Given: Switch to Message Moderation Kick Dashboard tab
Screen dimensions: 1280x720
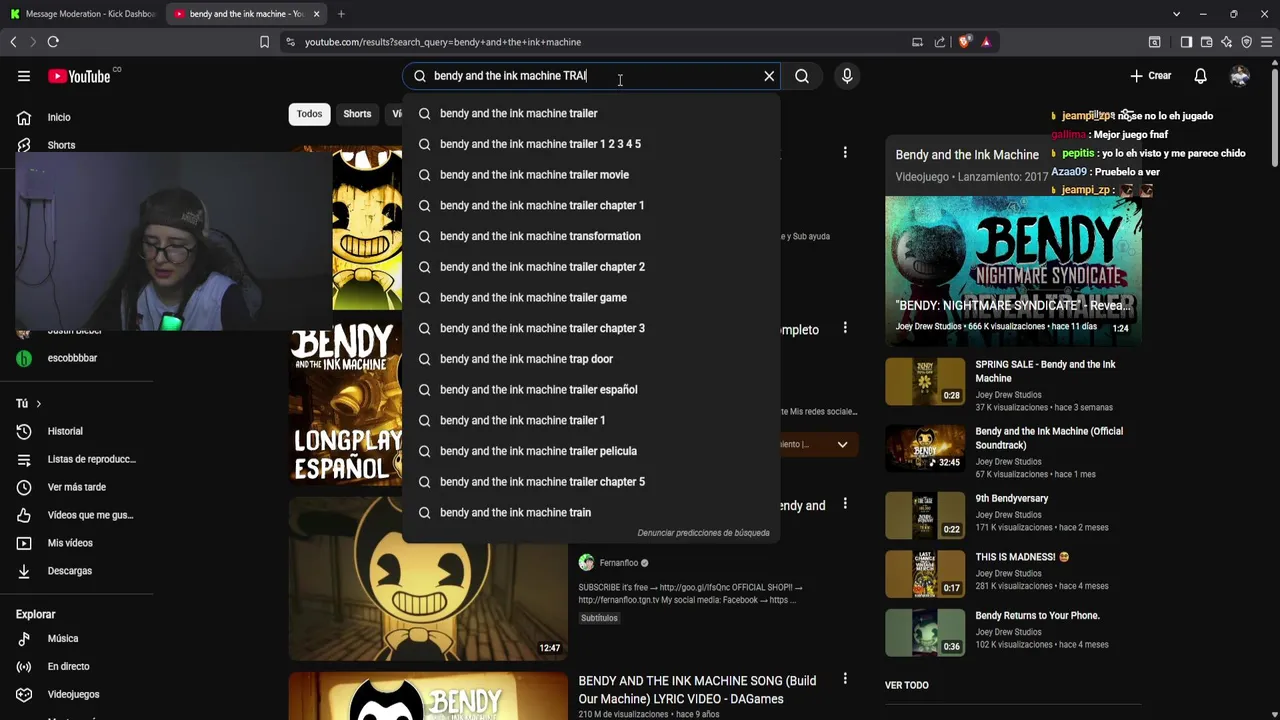Looking at the screenshot, I should click(x=83, y=14).
